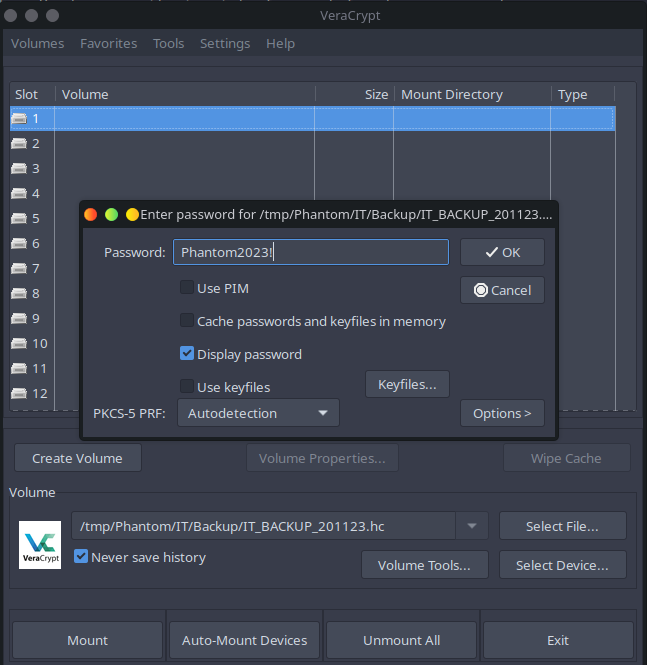Click Unmount All button
This screenshot has width=647, height=665.
tap(401, 640)
